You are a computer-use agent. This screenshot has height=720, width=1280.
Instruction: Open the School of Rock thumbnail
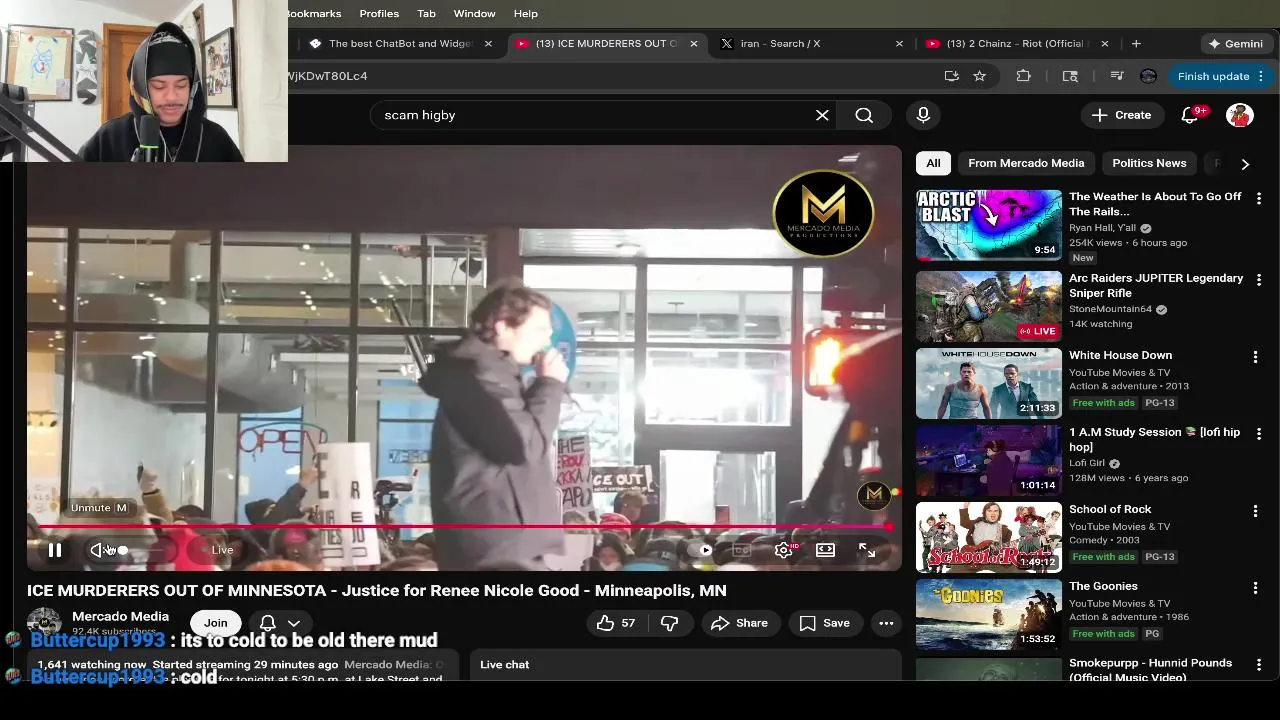[x=989, y=537]
